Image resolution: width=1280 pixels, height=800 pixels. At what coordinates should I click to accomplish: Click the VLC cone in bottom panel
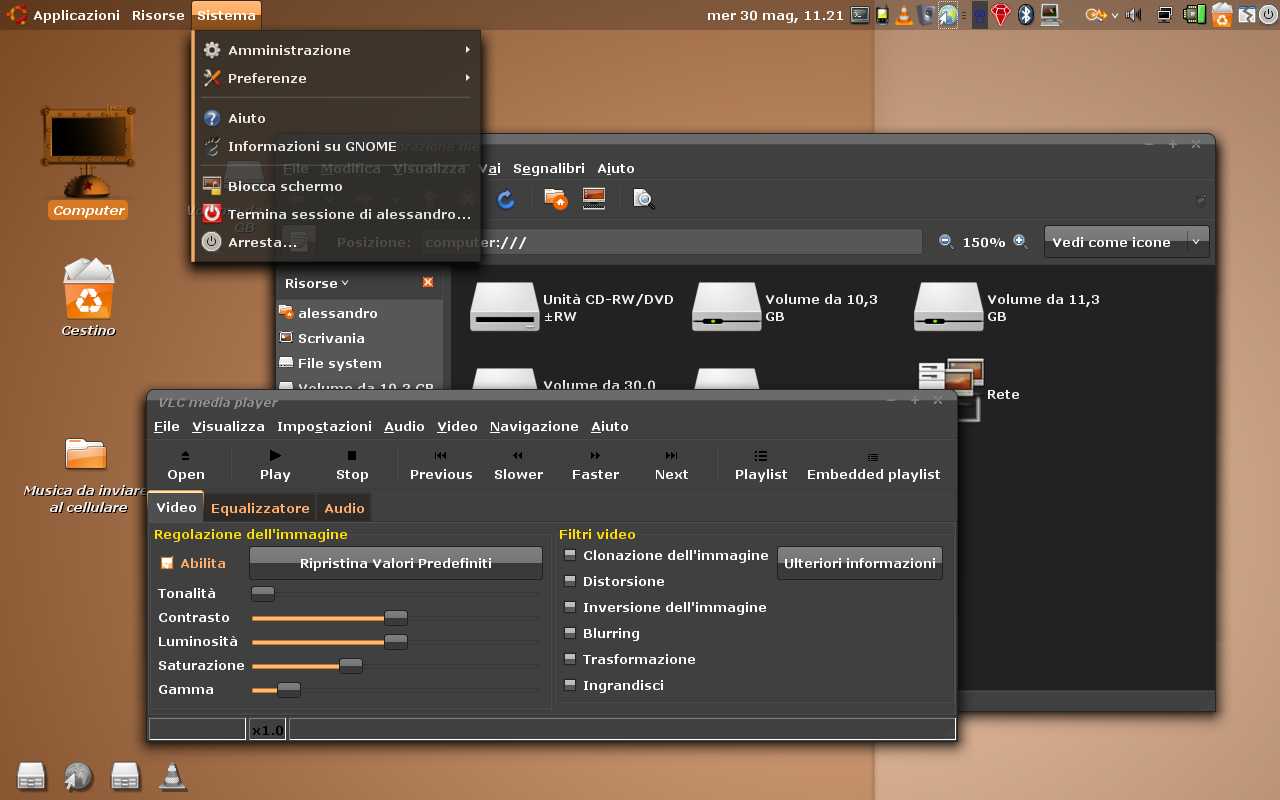[x=172, y=776]
